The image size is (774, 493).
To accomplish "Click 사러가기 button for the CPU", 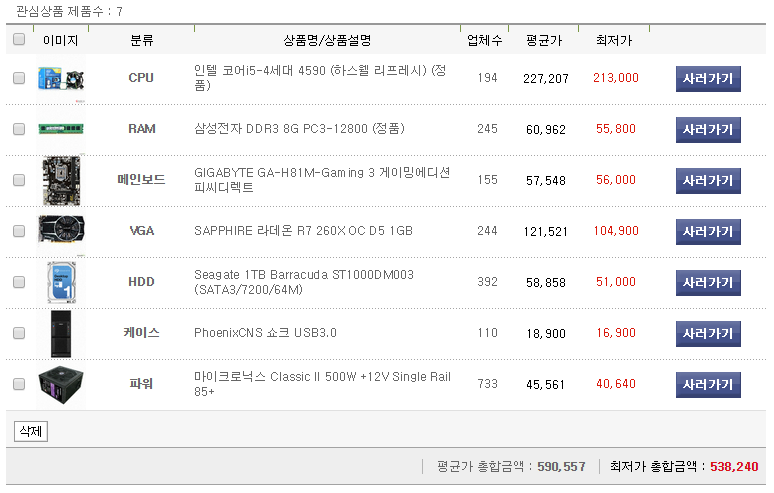I will [x=708, y=78].
